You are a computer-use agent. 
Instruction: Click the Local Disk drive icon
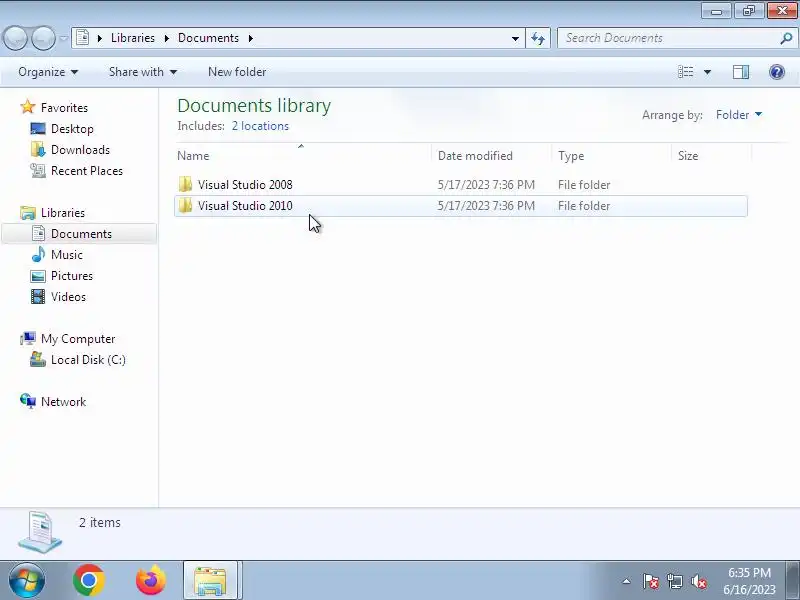[38, 360]
